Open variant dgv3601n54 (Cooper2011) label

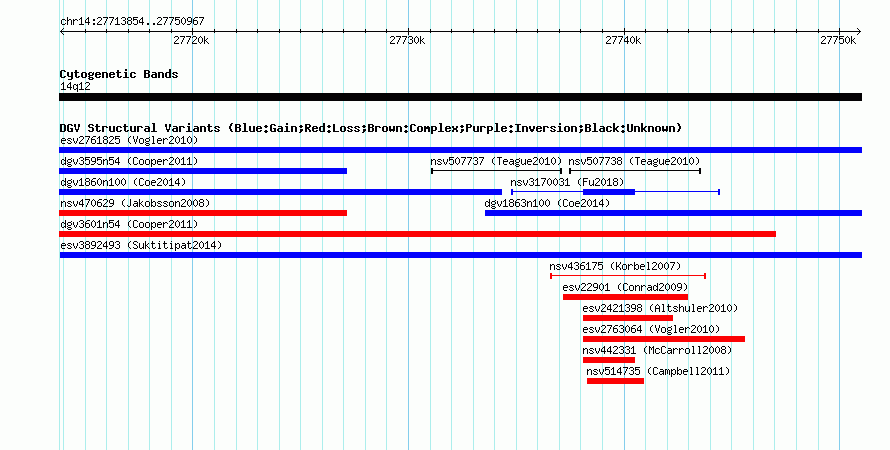(129, 224)
